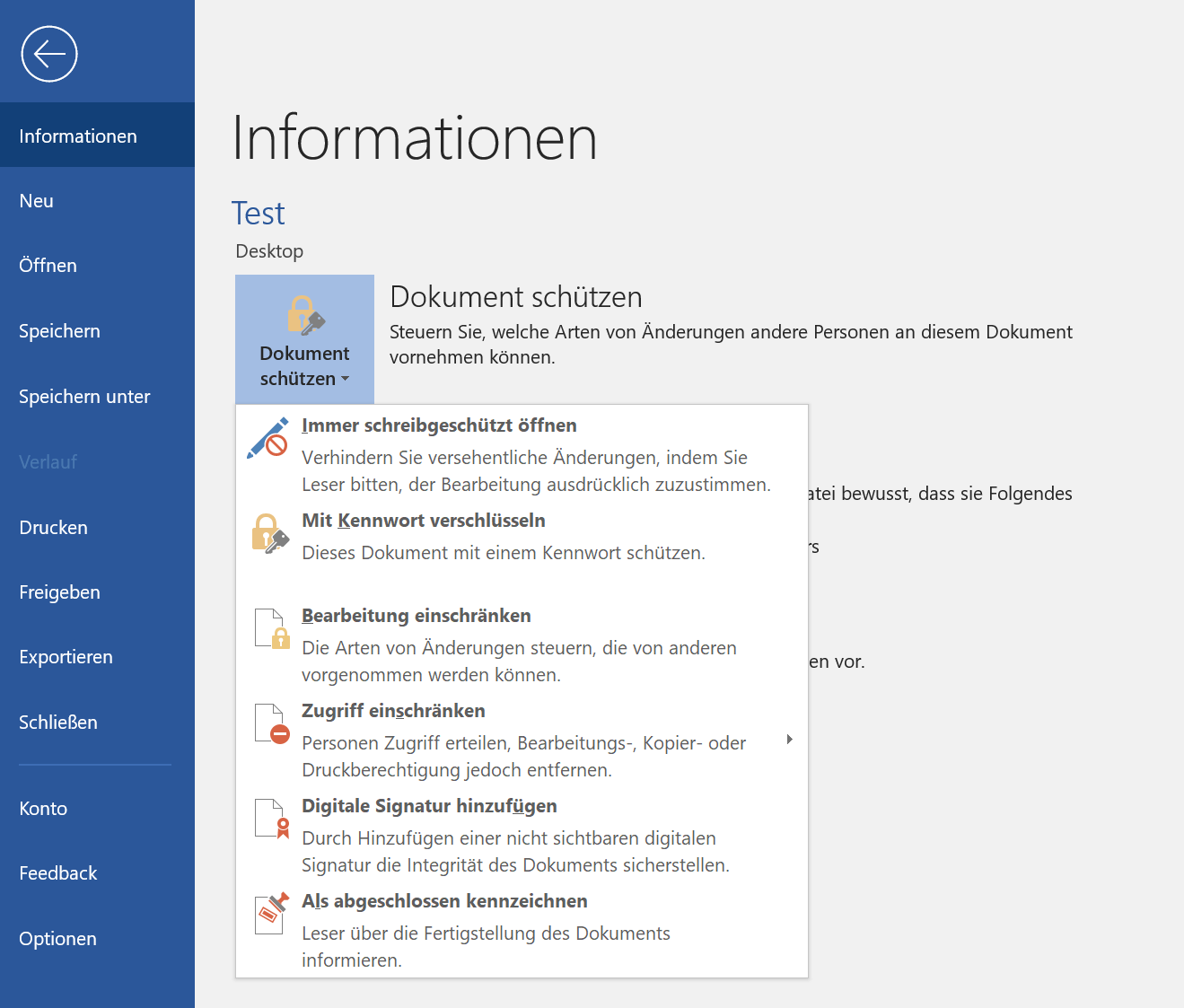The width and height of the screenshot is (1184, 1008).
Task: Click the document title Test
Action: click(x=259, y=214)
